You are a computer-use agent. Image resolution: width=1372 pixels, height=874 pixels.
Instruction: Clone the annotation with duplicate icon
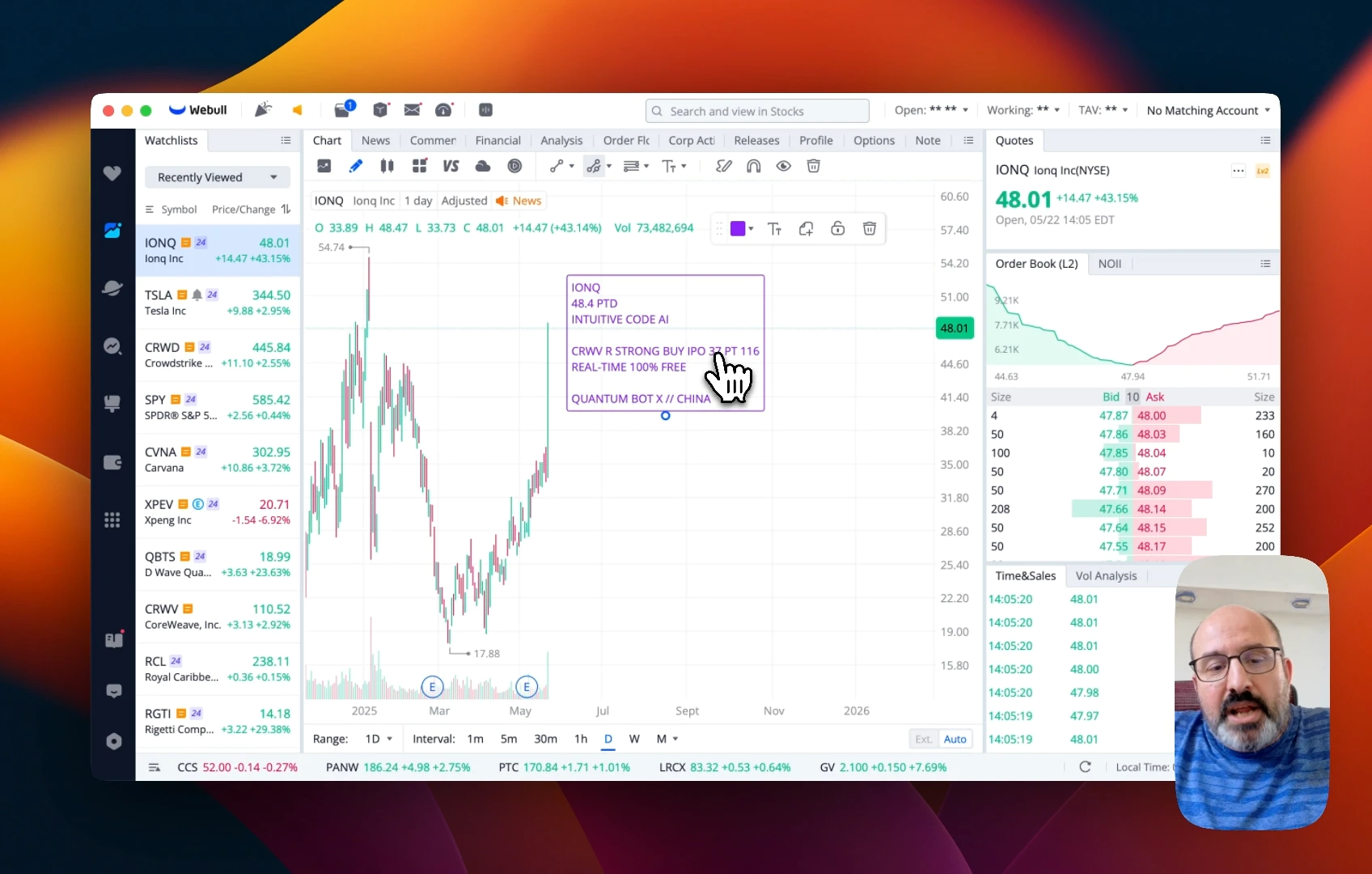tap(806, 229)
